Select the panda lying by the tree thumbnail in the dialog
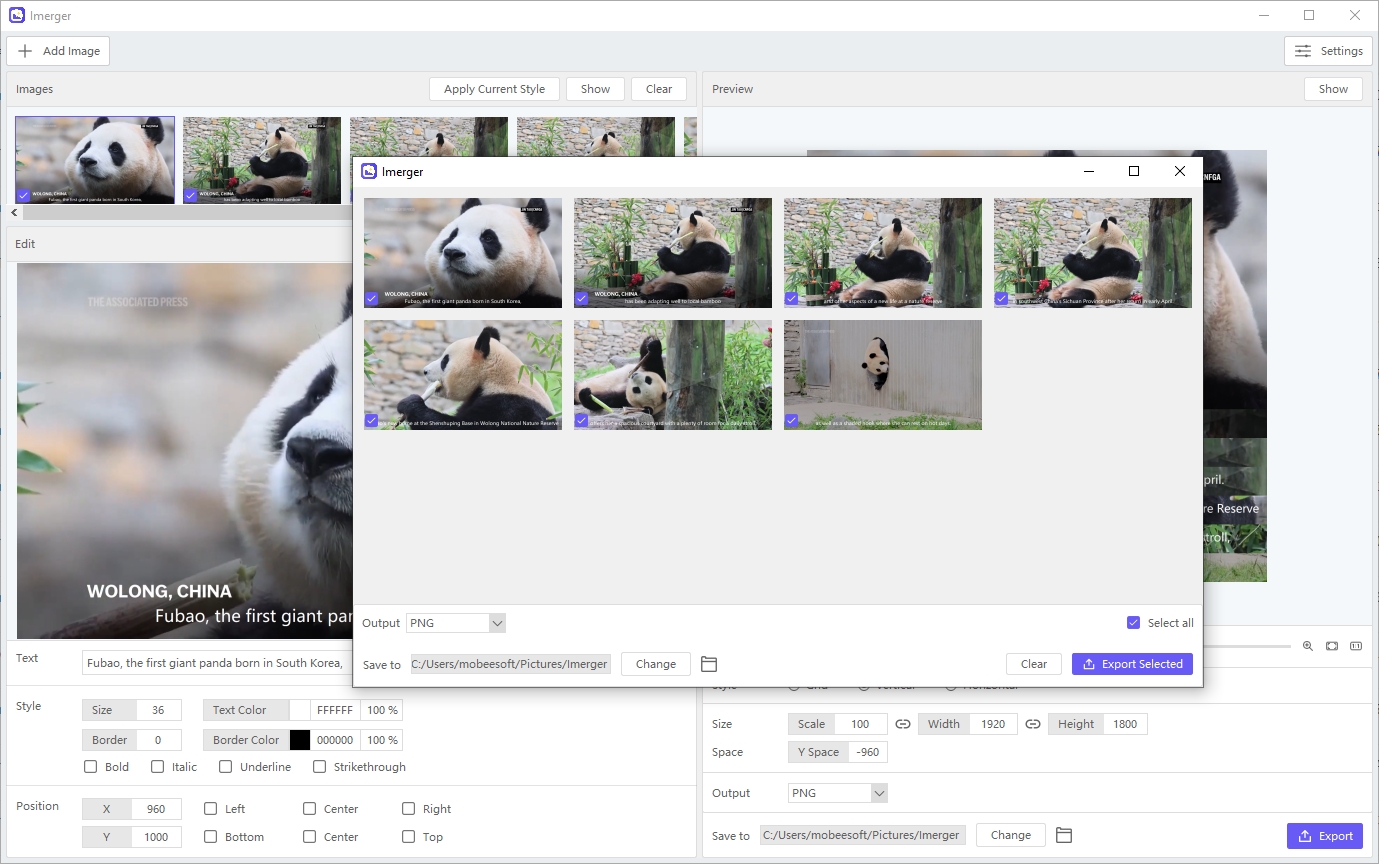The image size is (1379, 864). click(x=673, y=375)
